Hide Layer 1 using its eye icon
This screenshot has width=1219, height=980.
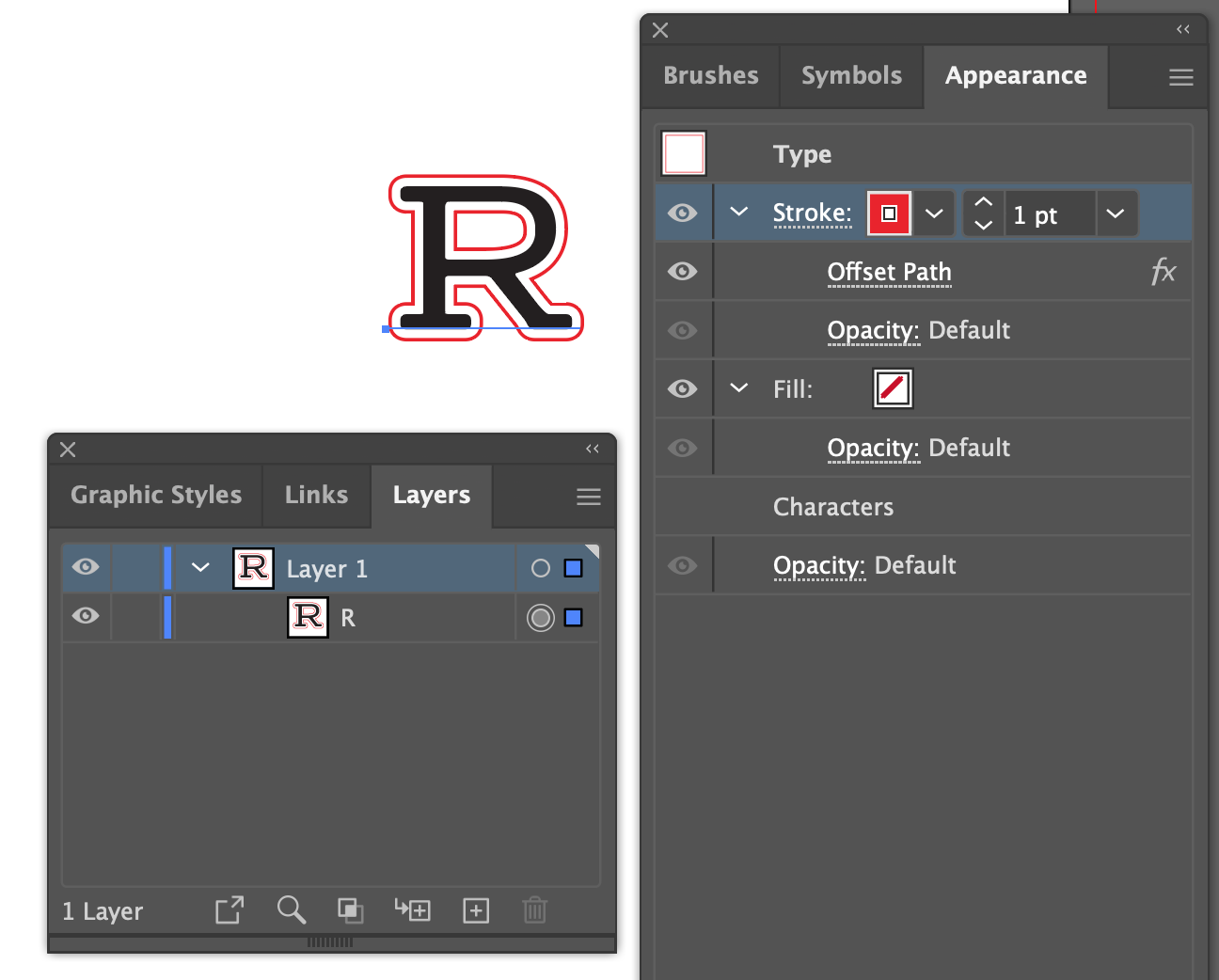pos(86,567)
